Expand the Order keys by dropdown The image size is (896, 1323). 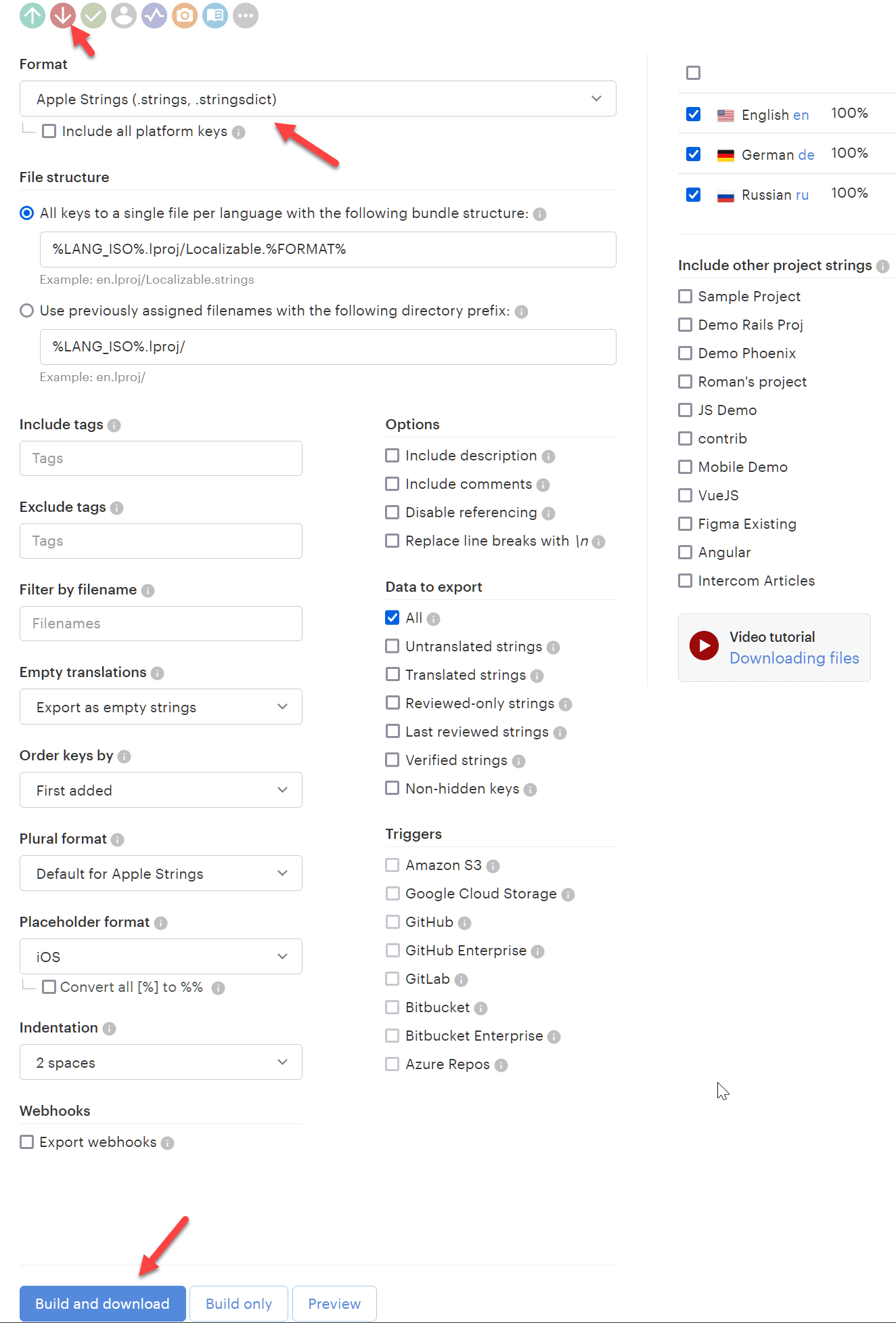click(x=160, y=790)
